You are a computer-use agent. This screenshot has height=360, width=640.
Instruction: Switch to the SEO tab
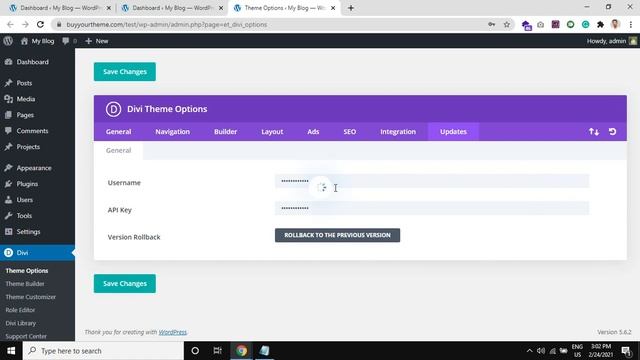349,131
